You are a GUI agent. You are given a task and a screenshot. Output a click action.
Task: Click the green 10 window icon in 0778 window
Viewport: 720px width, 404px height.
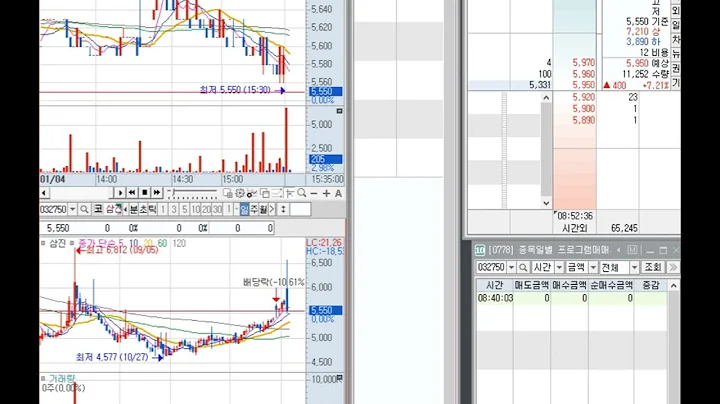(x=480, y=250)
